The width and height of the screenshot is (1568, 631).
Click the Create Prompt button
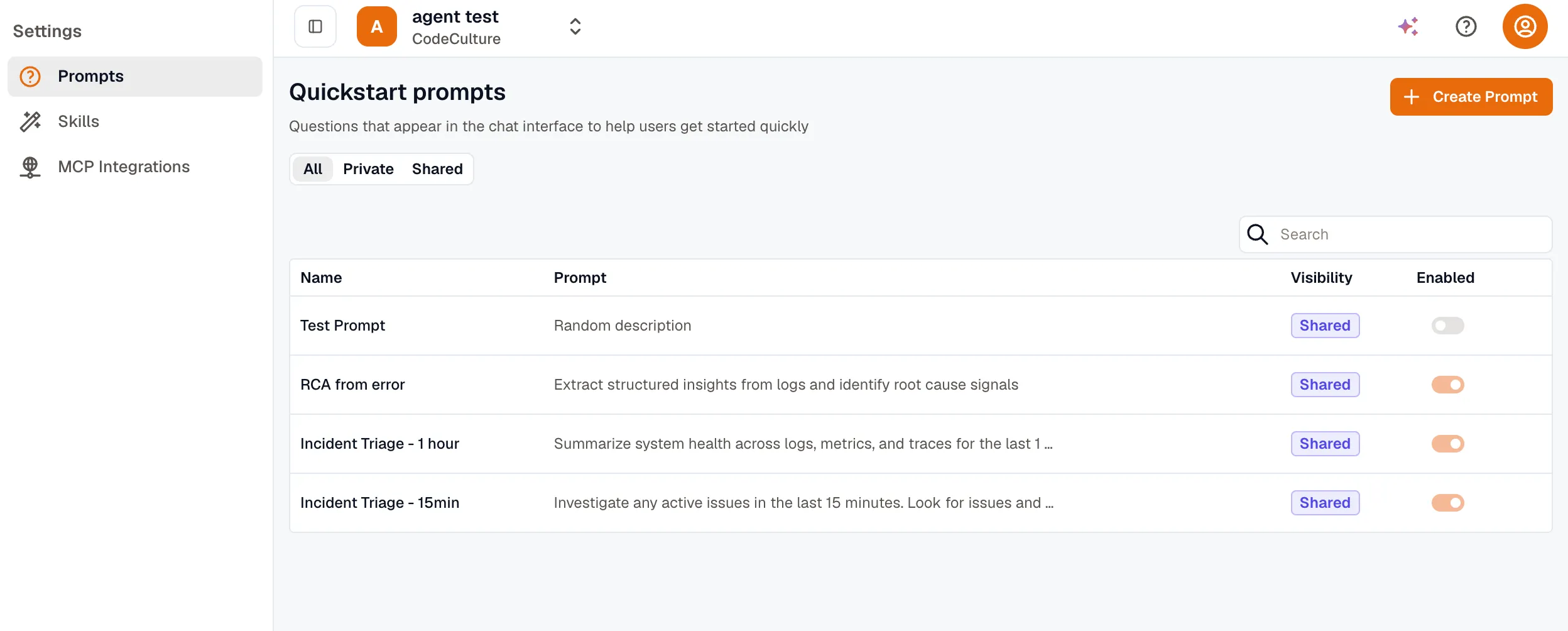click(1471, 97)
